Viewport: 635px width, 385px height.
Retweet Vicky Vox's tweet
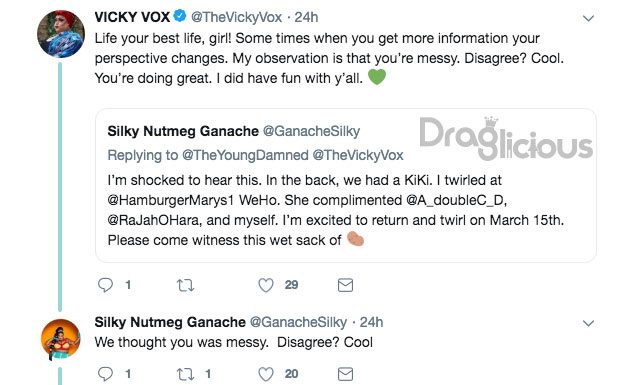coord(185,286)
